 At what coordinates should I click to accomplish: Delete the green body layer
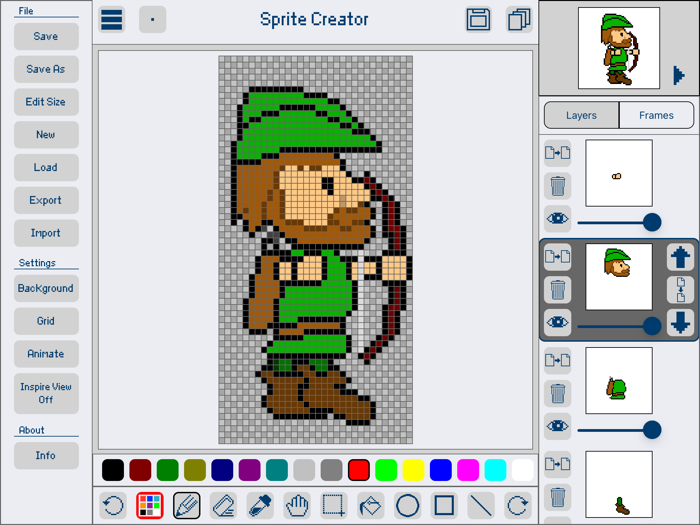tap(558, 393)
